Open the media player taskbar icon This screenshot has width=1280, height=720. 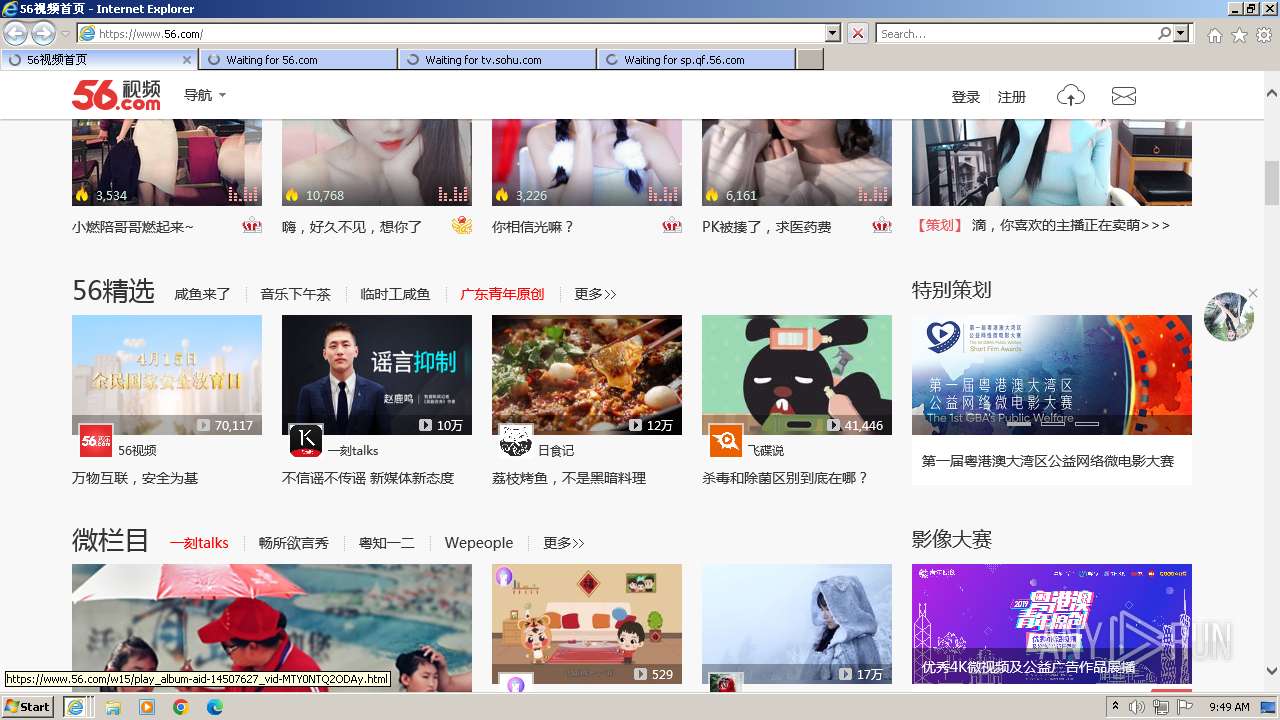147,707
